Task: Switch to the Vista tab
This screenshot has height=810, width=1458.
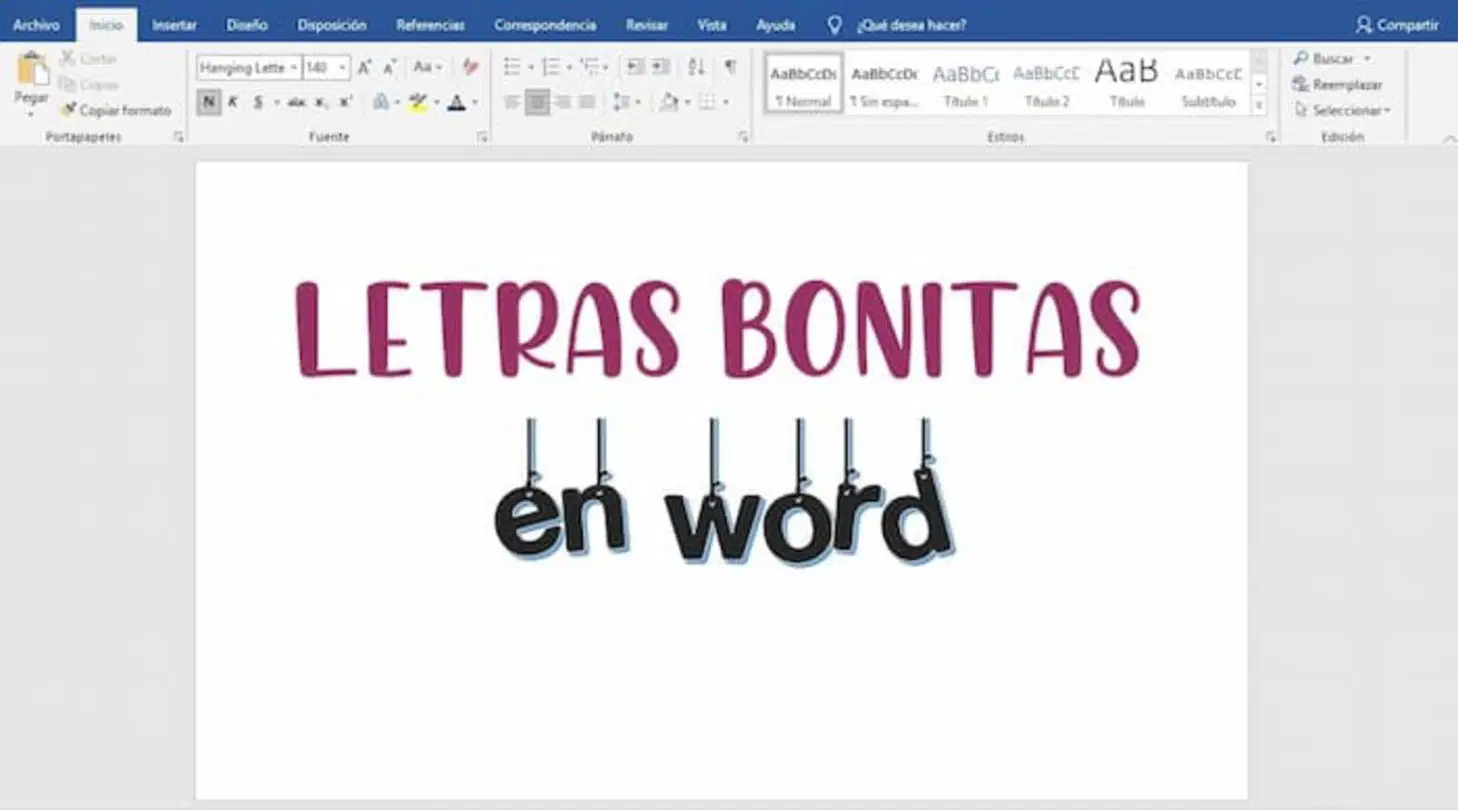Action: tap(711, 25)
